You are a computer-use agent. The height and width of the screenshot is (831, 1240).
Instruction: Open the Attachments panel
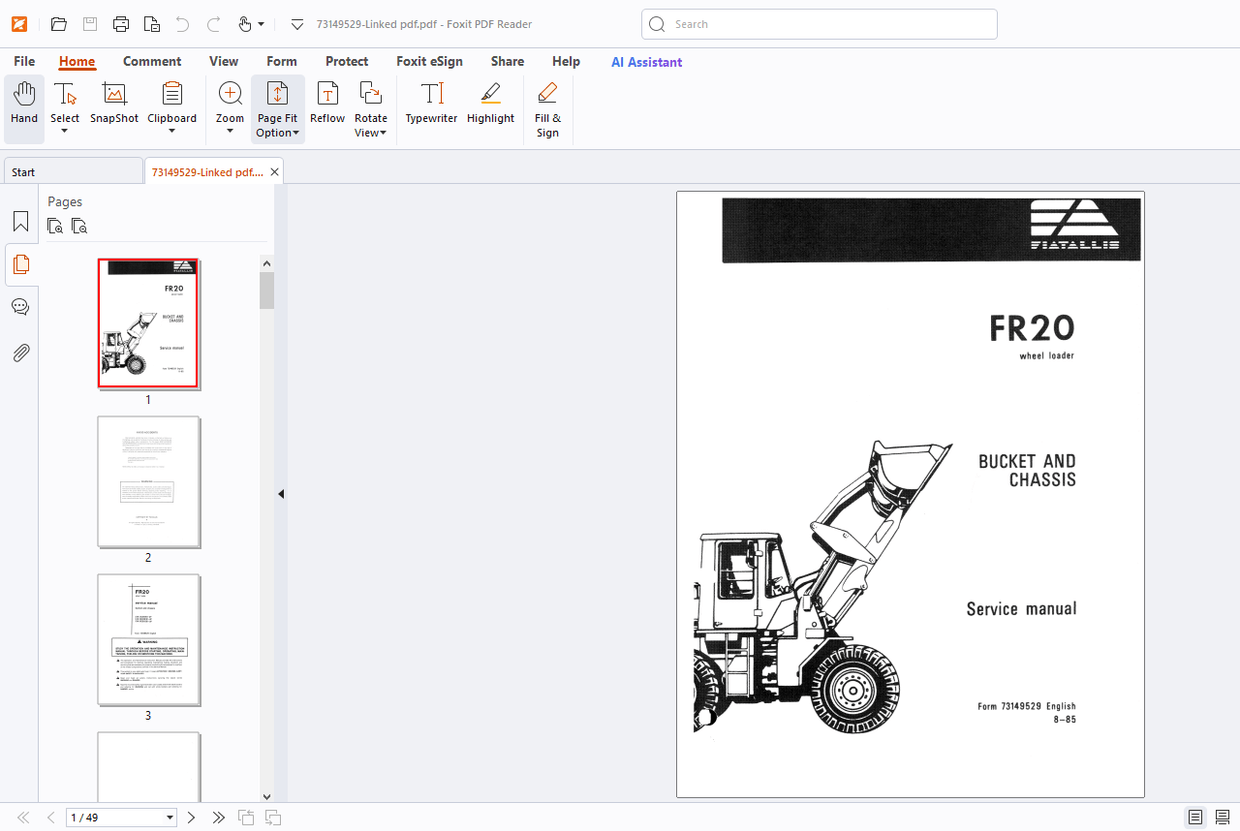(x=20, y=352)
